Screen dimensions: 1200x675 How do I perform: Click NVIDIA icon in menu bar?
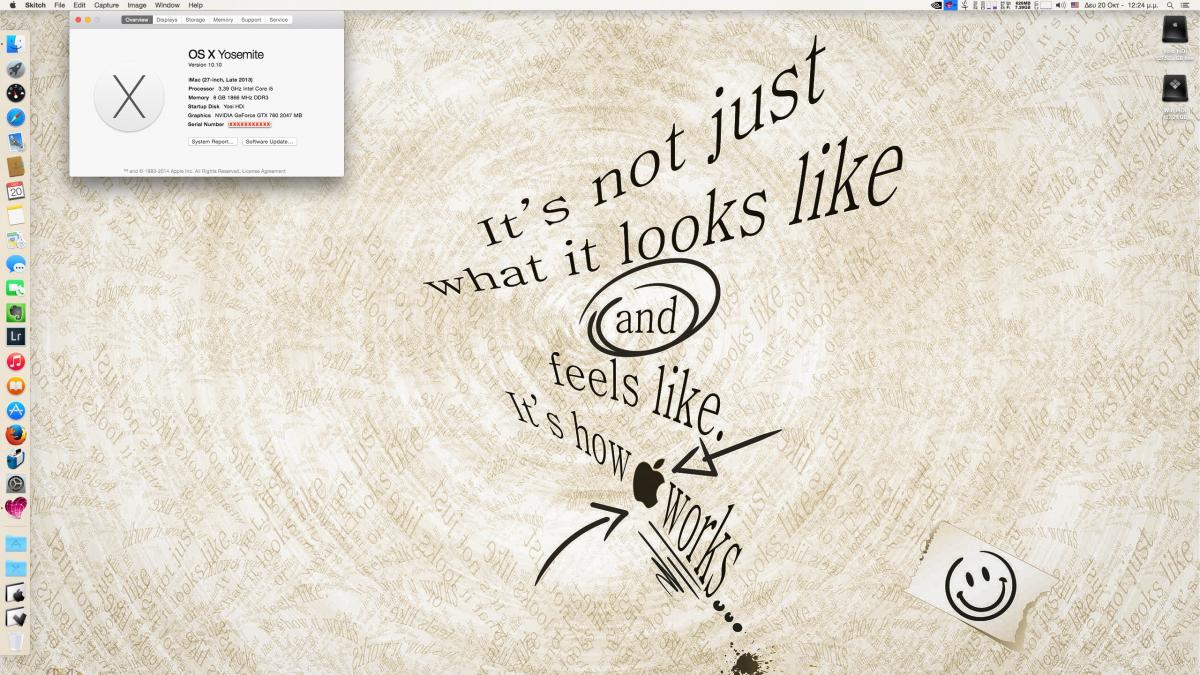click(x=936, y=5)
